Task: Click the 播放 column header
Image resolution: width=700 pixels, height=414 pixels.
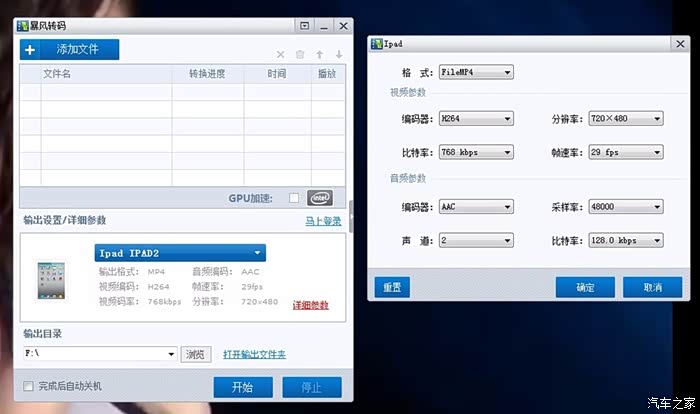Action: coord(327,74)
